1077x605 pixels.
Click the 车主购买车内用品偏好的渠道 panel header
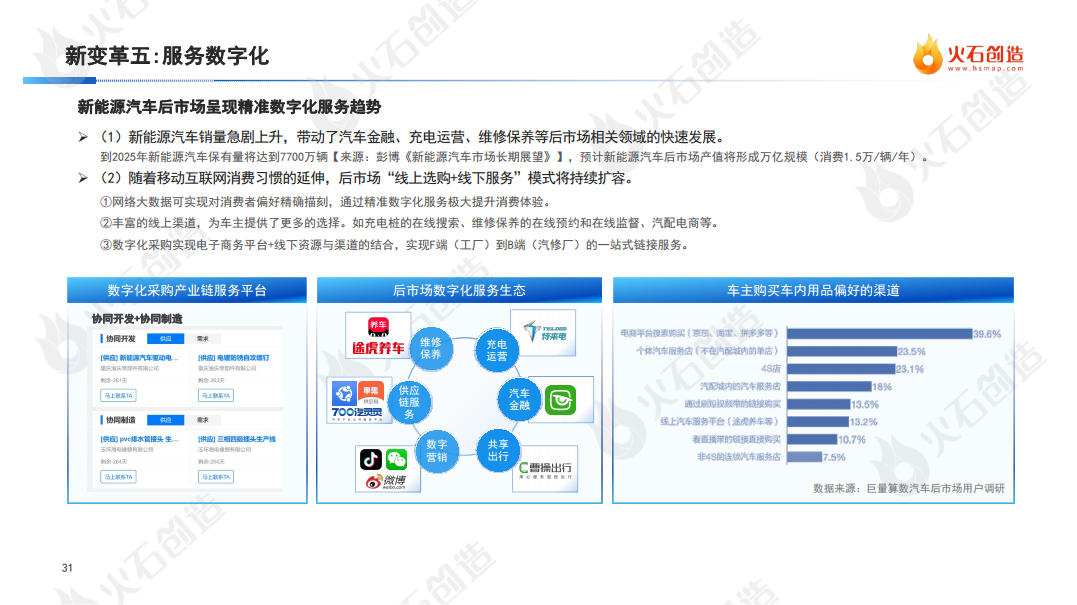(x=813, y=290)
